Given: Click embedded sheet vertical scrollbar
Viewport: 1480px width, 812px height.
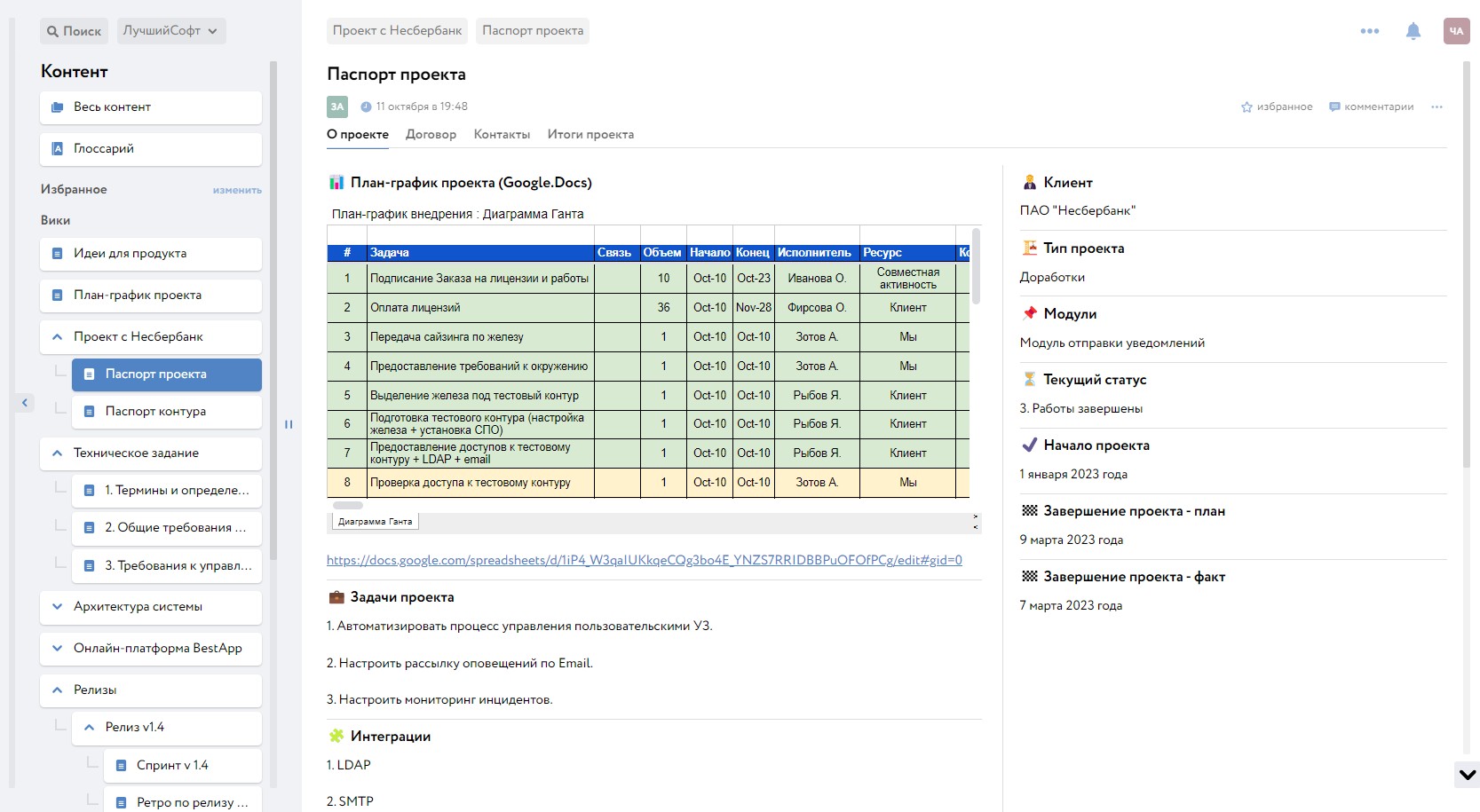Looking at the screenshot, I should (976, 266).
